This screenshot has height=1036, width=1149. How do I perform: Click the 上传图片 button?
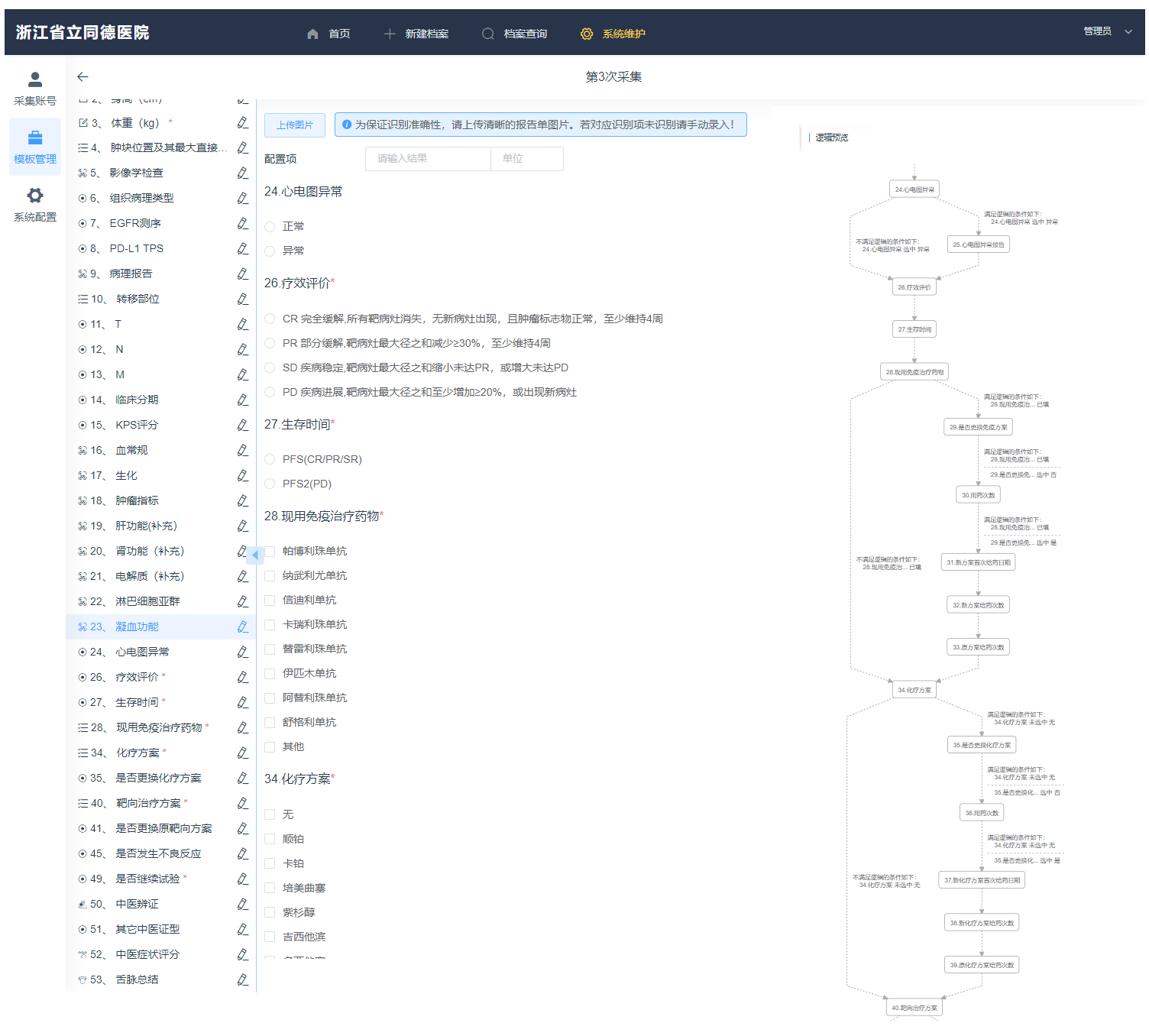click(295, 125)
